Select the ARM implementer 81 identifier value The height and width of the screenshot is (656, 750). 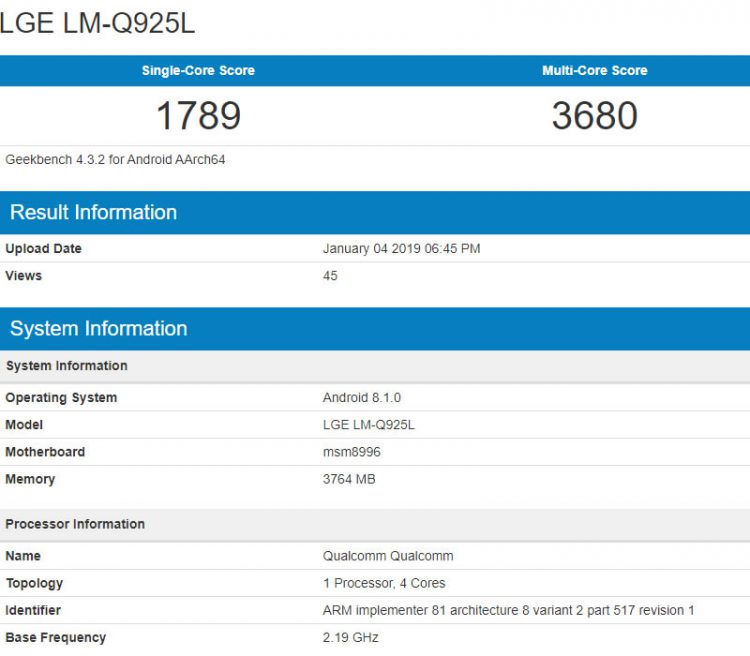click(508, 611)
